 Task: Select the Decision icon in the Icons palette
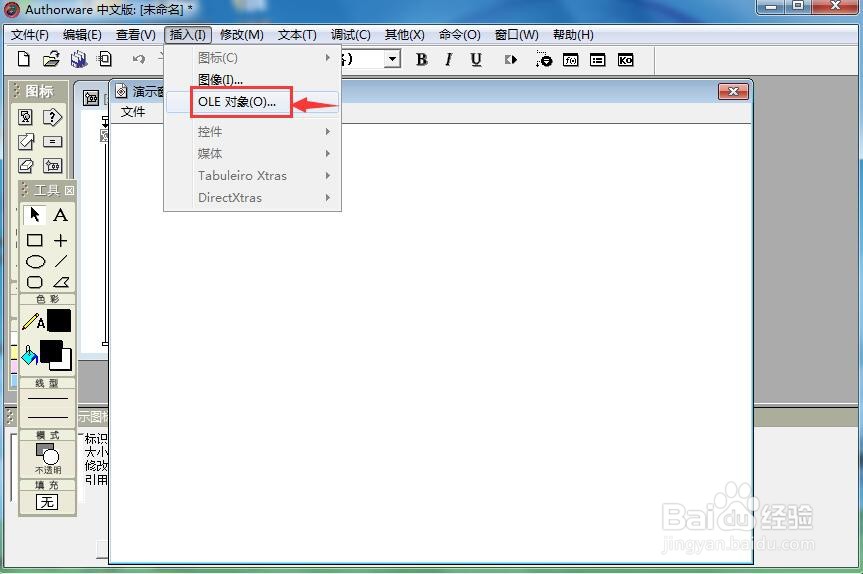(52, 117)
